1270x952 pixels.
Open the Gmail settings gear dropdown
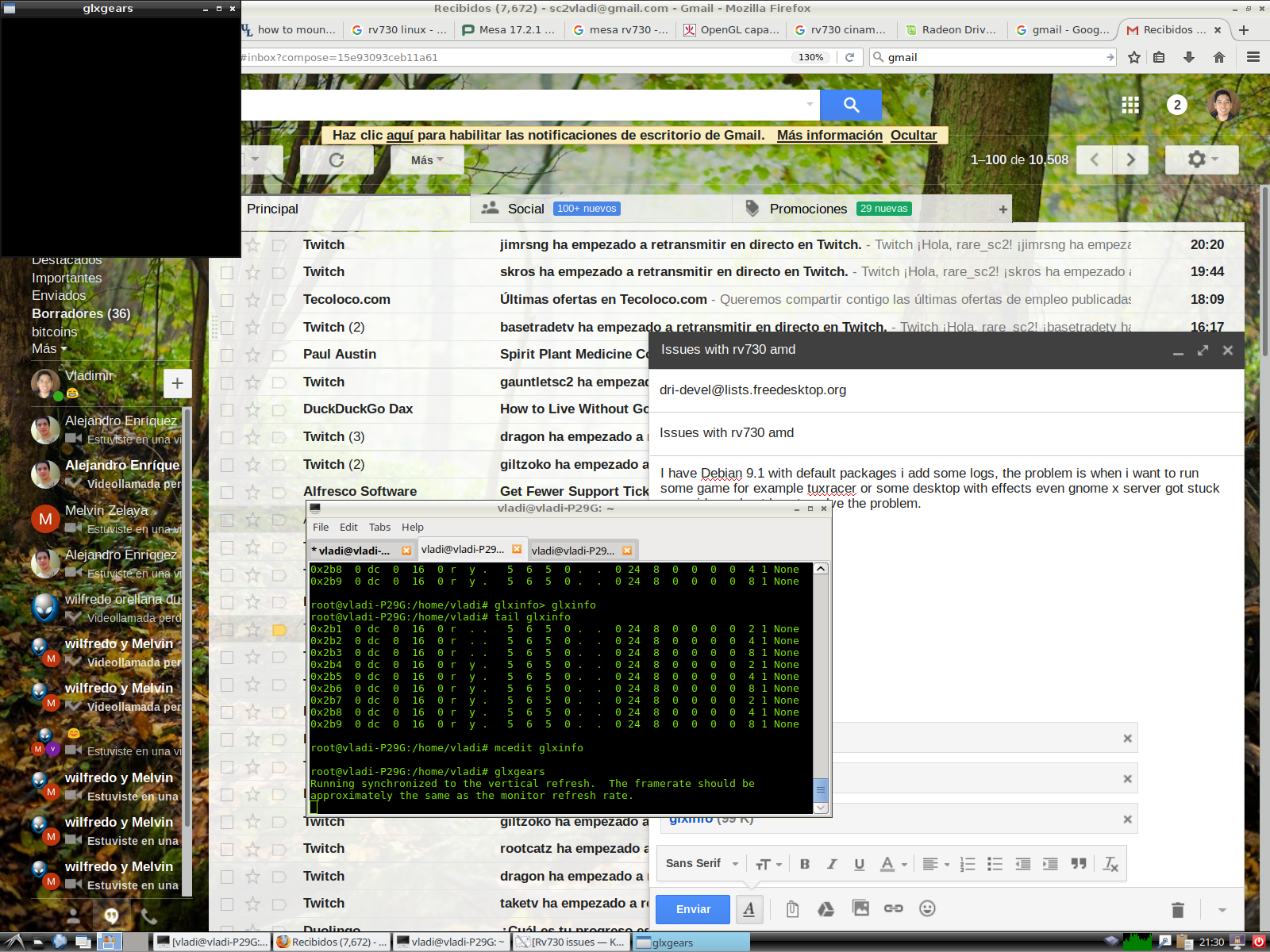(x=1202, y=159)
